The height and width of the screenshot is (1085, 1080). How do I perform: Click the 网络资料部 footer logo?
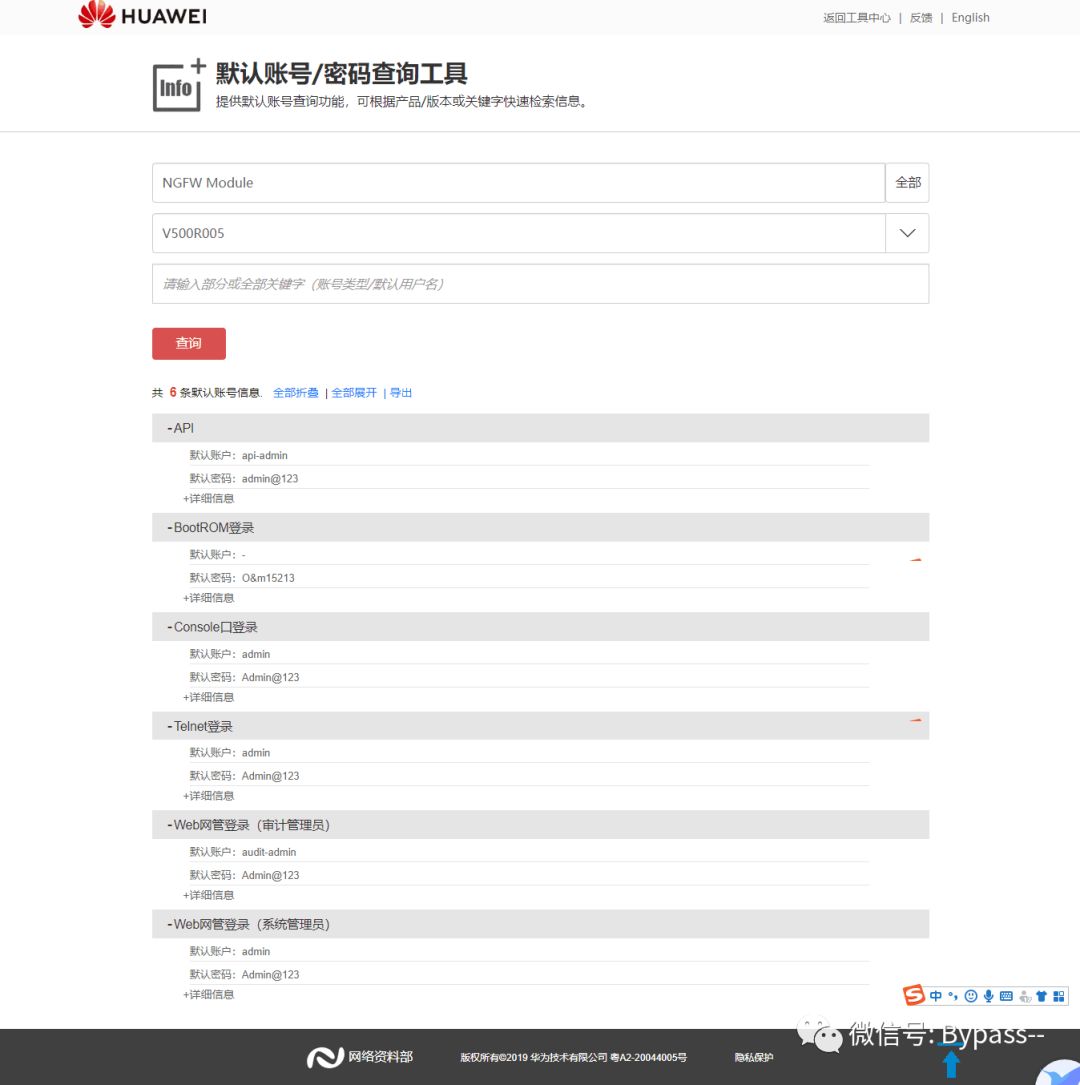[x=360, y=1057]
